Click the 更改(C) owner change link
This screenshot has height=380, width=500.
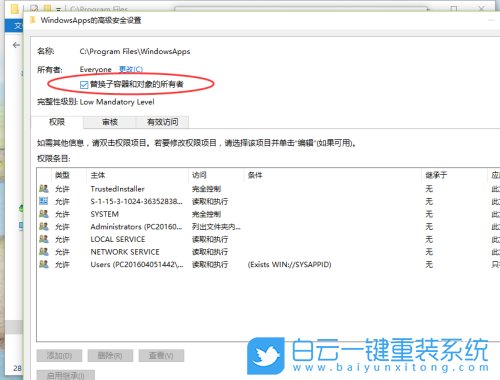coord(131,69)
